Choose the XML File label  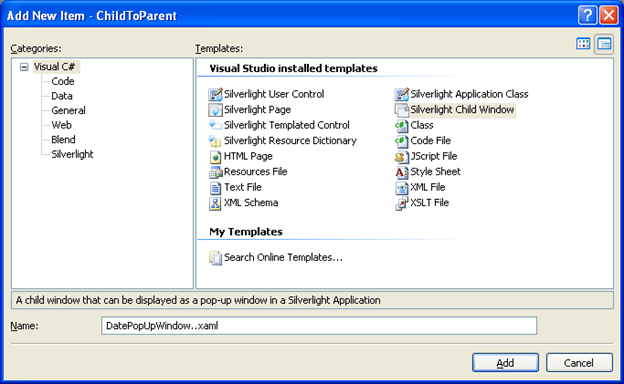428,187
